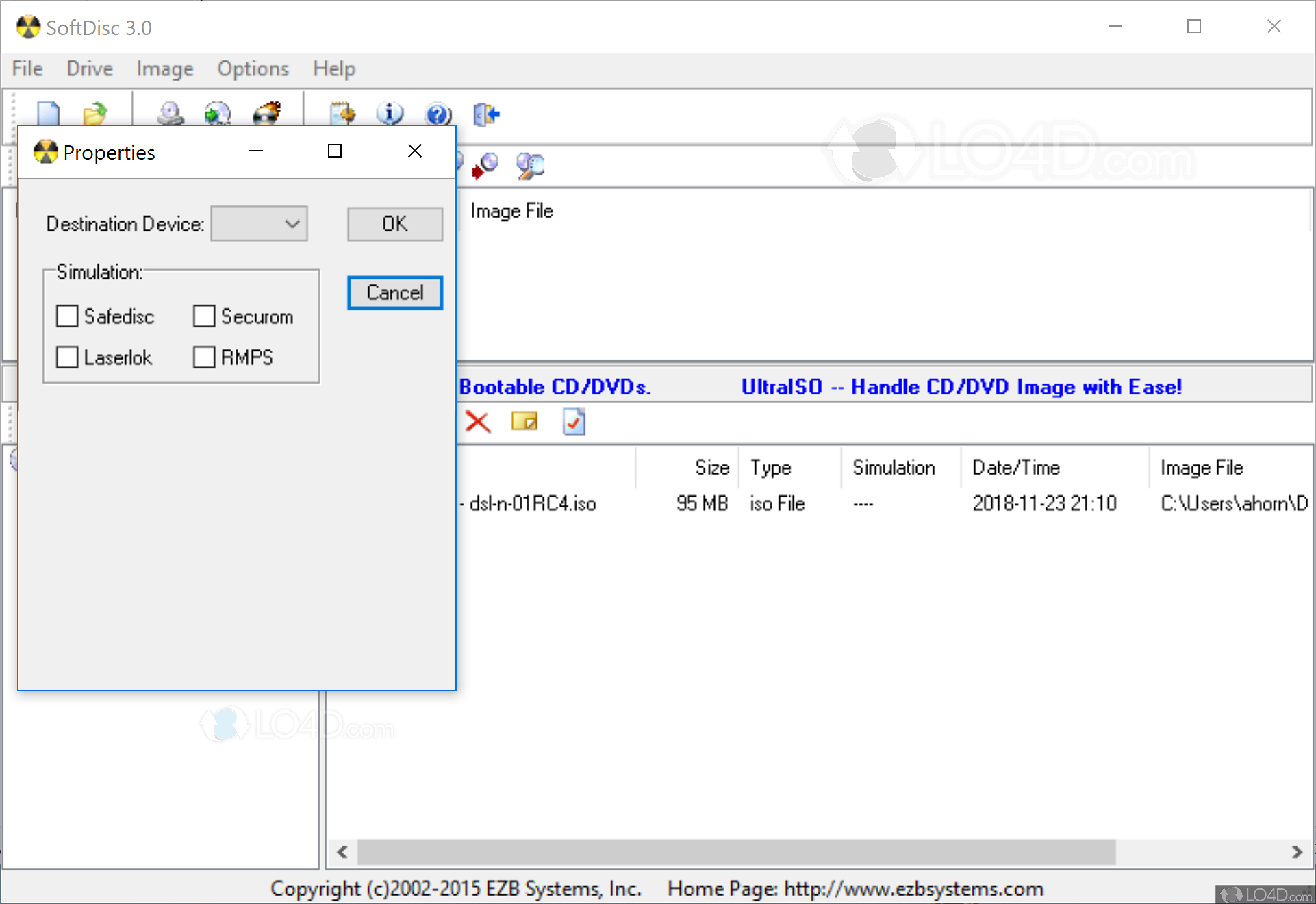
Task: Enable the Safedisc simulation checkbox
Action: [67, 316]
